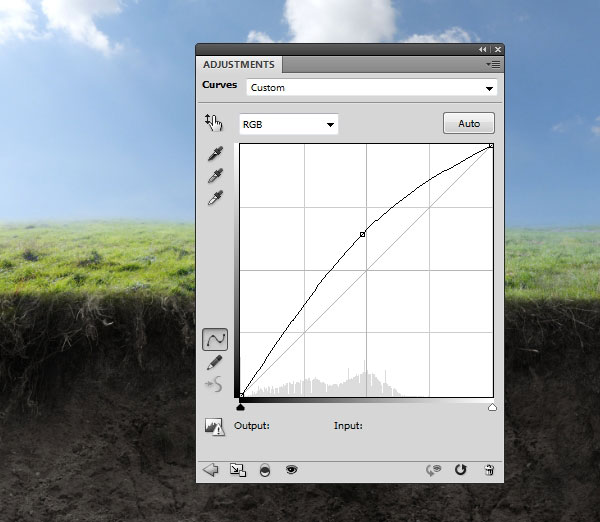600x522 pixels.
Task: Click the Input label
Action: click(x=348, y=426)
